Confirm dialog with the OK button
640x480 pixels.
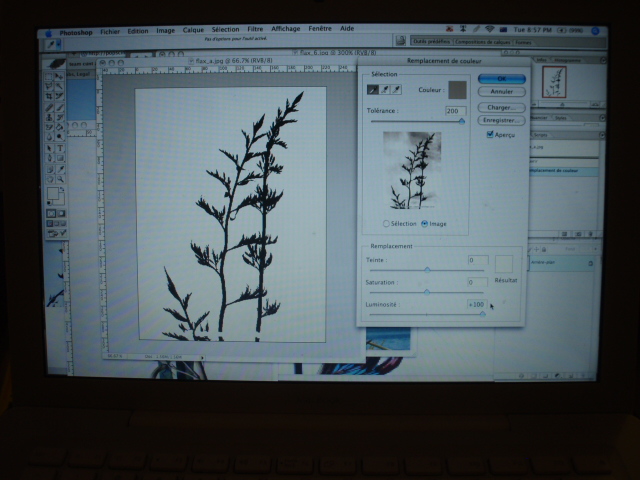[502, 79]
